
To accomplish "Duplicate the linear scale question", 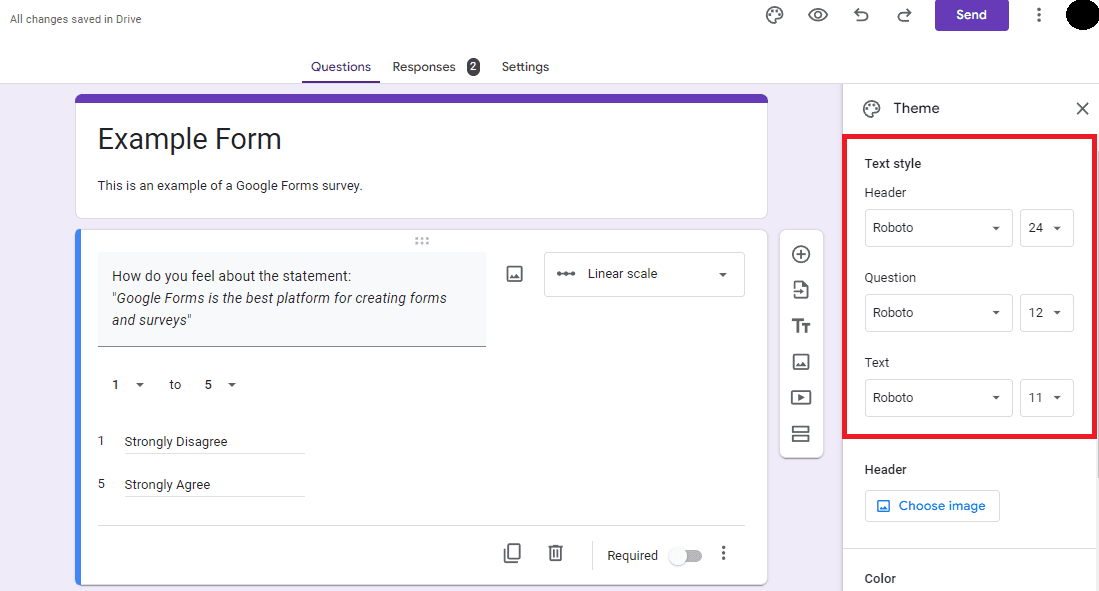I will click(x=512, y=553).
